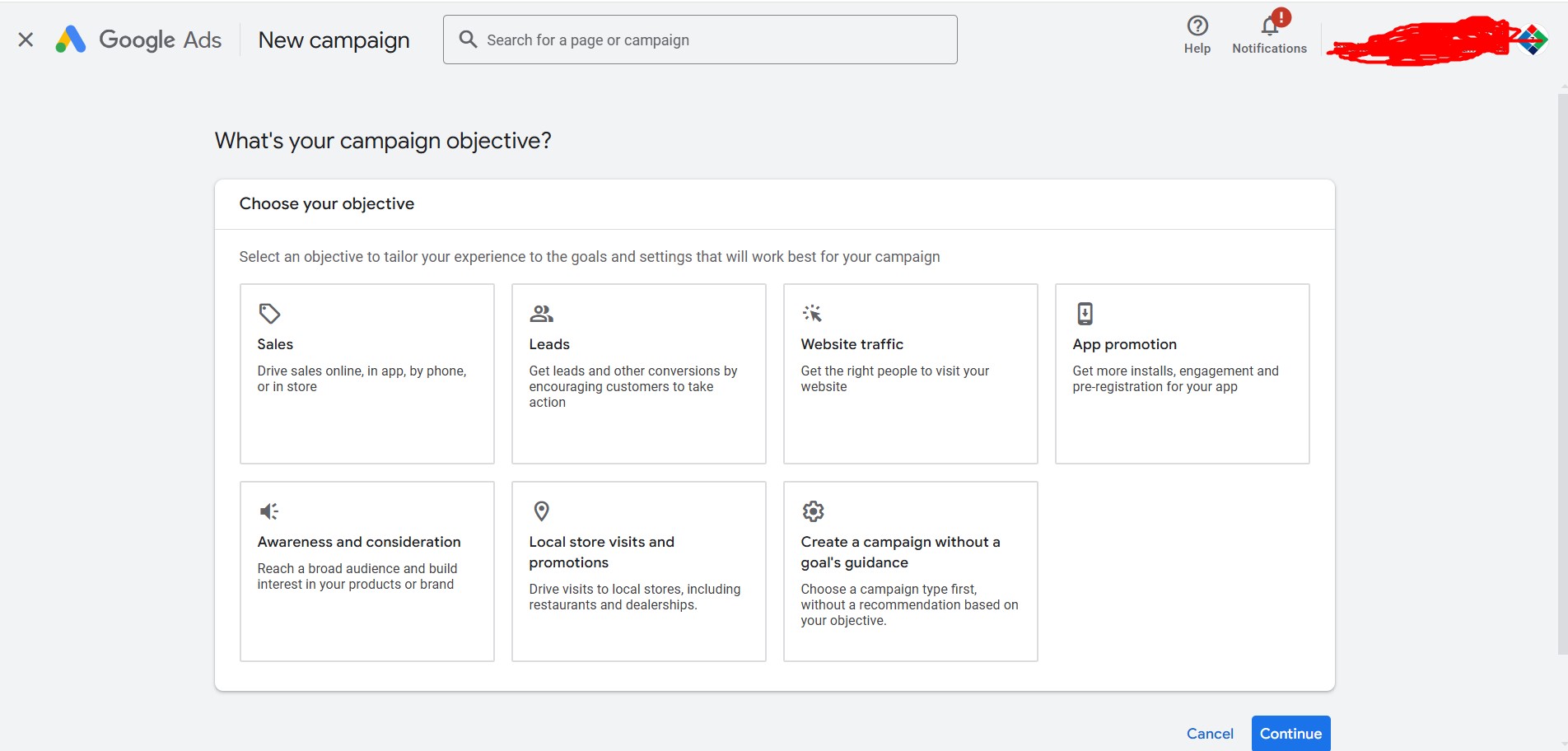Close the New campaign page with X
1568x751 pixels.
coord(26,40)
